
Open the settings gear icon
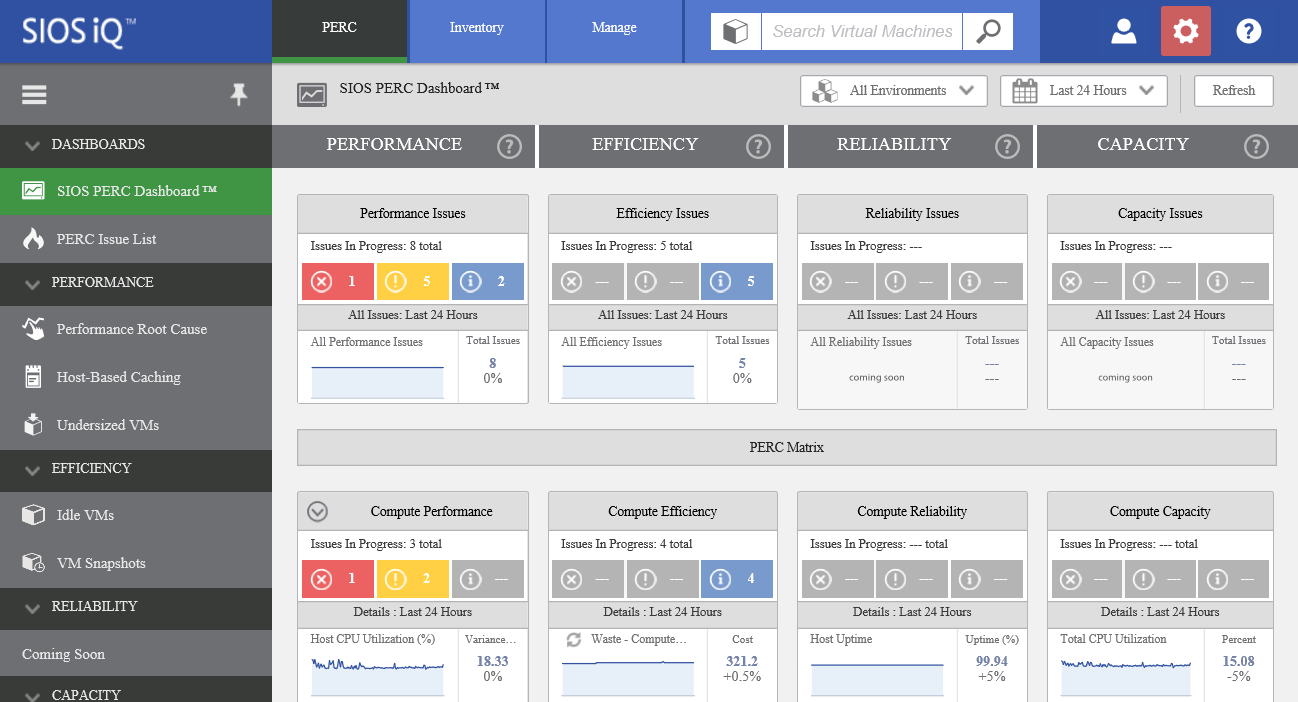pos(1186,31)
